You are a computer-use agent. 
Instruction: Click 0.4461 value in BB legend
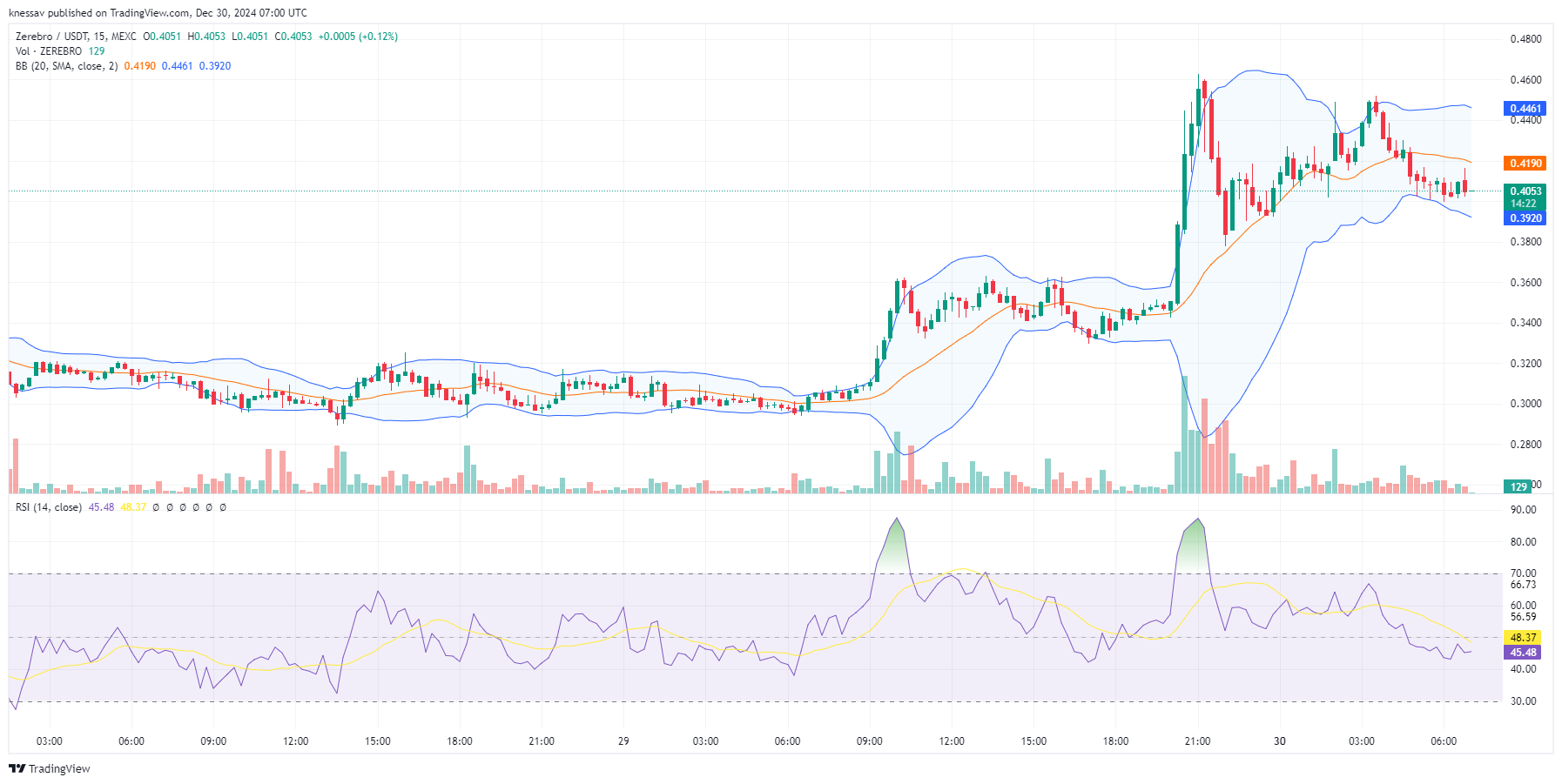click(178, 66)
